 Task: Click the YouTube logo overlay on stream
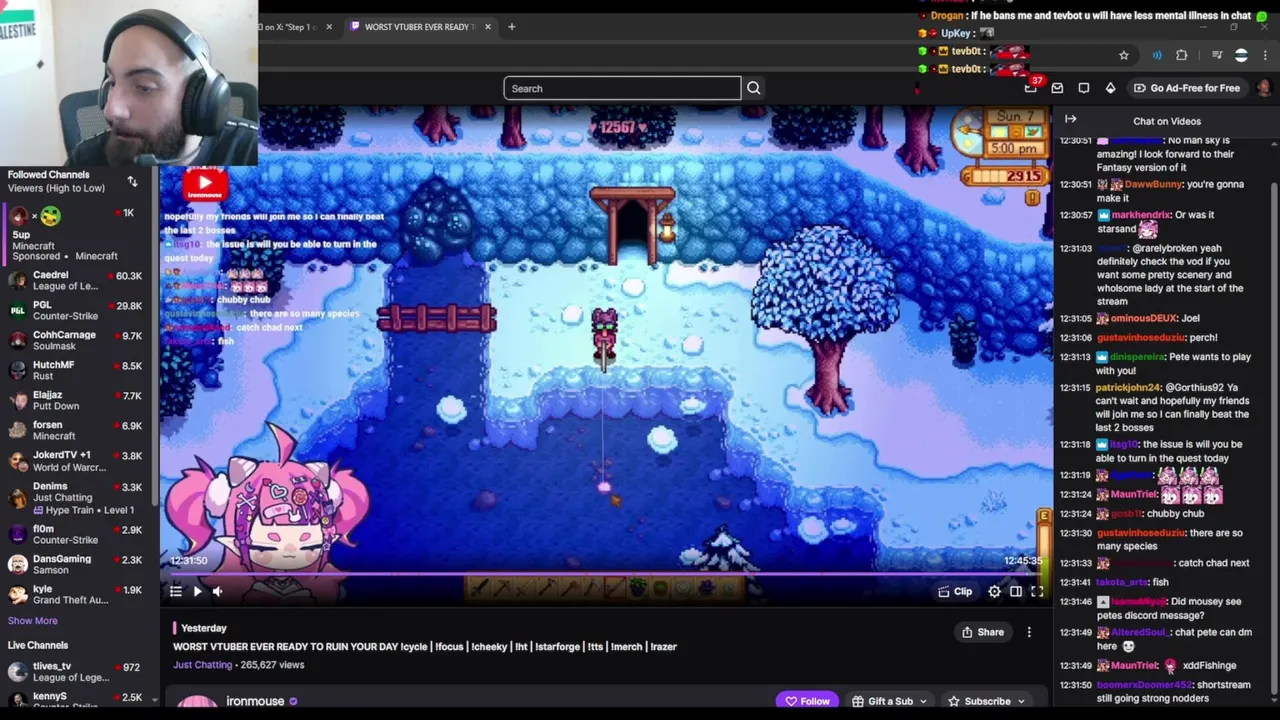[x=205, y=184]
